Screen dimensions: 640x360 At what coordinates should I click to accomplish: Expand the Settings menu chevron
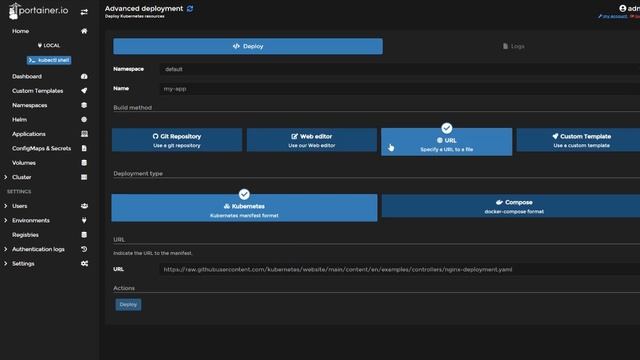[x=6, y=264]
